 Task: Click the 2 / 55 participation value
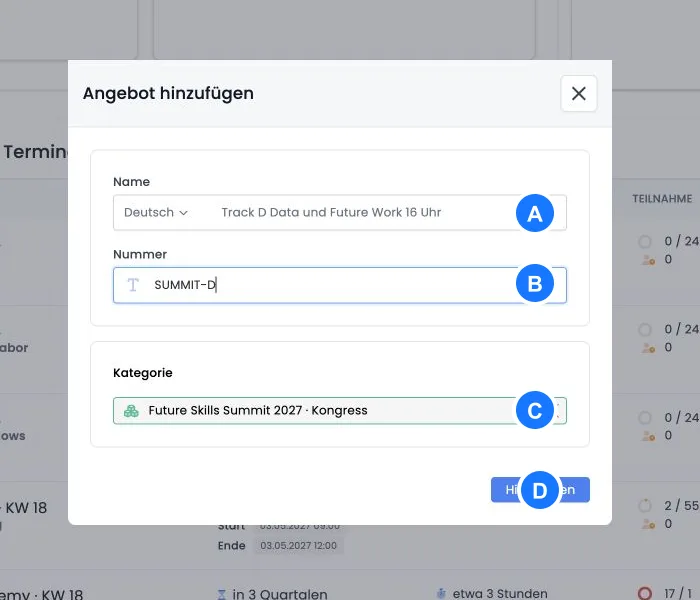pos(681,505)
